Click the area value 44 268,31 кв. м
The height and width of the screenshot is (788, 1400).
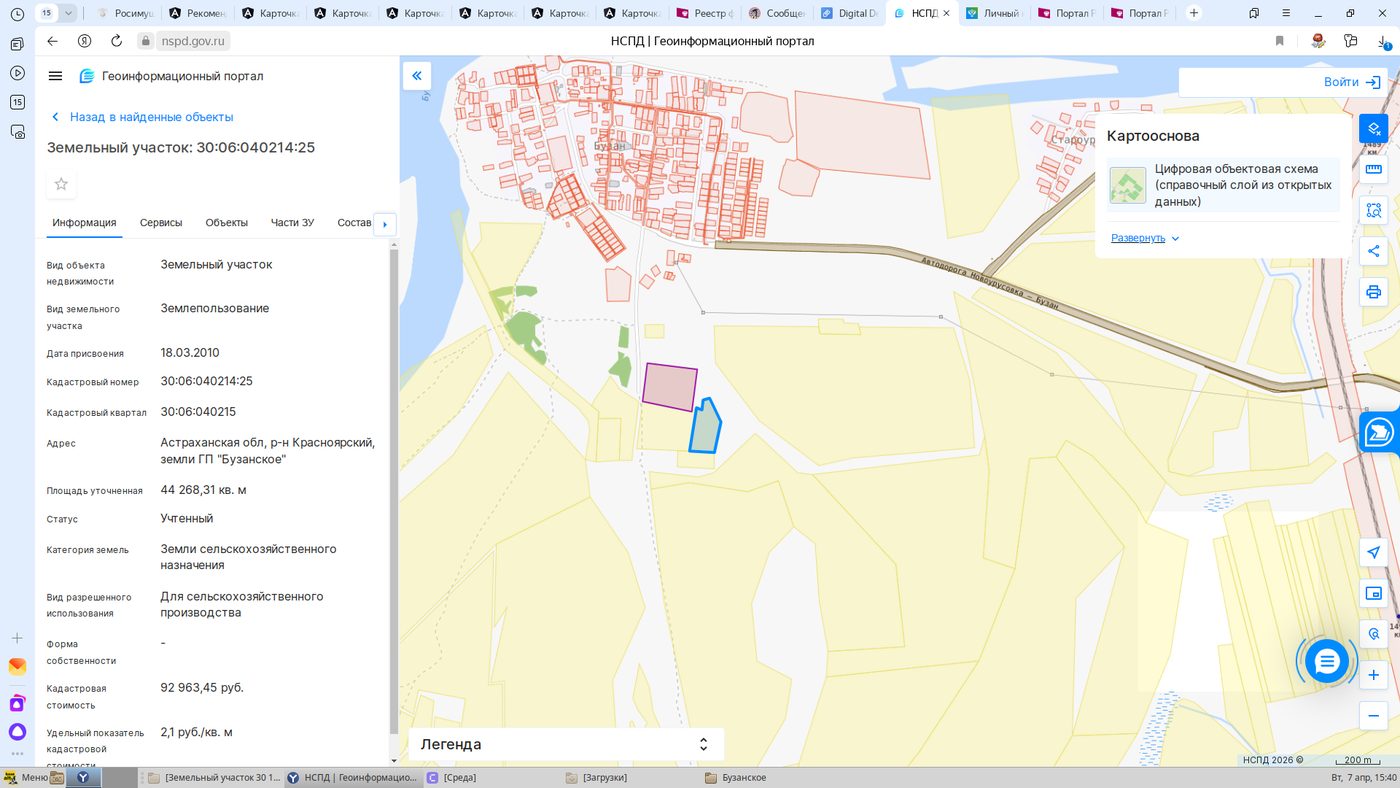click(203, 490)
